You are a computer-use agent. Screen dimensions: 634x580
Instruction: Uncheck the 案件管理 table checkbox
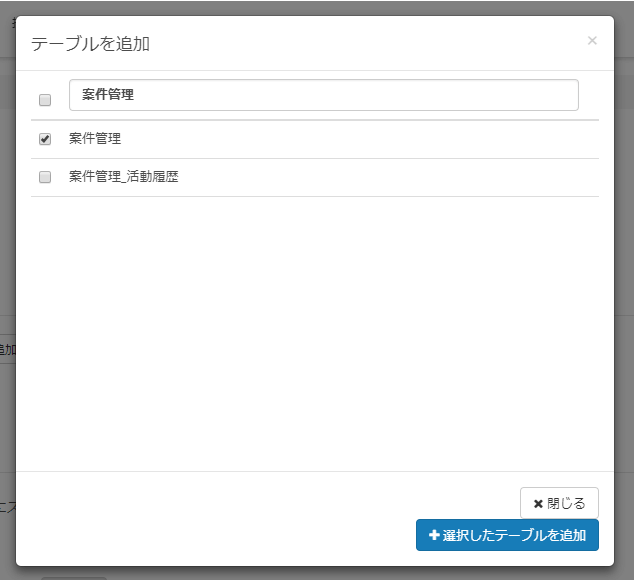click(x=45, y=139)
